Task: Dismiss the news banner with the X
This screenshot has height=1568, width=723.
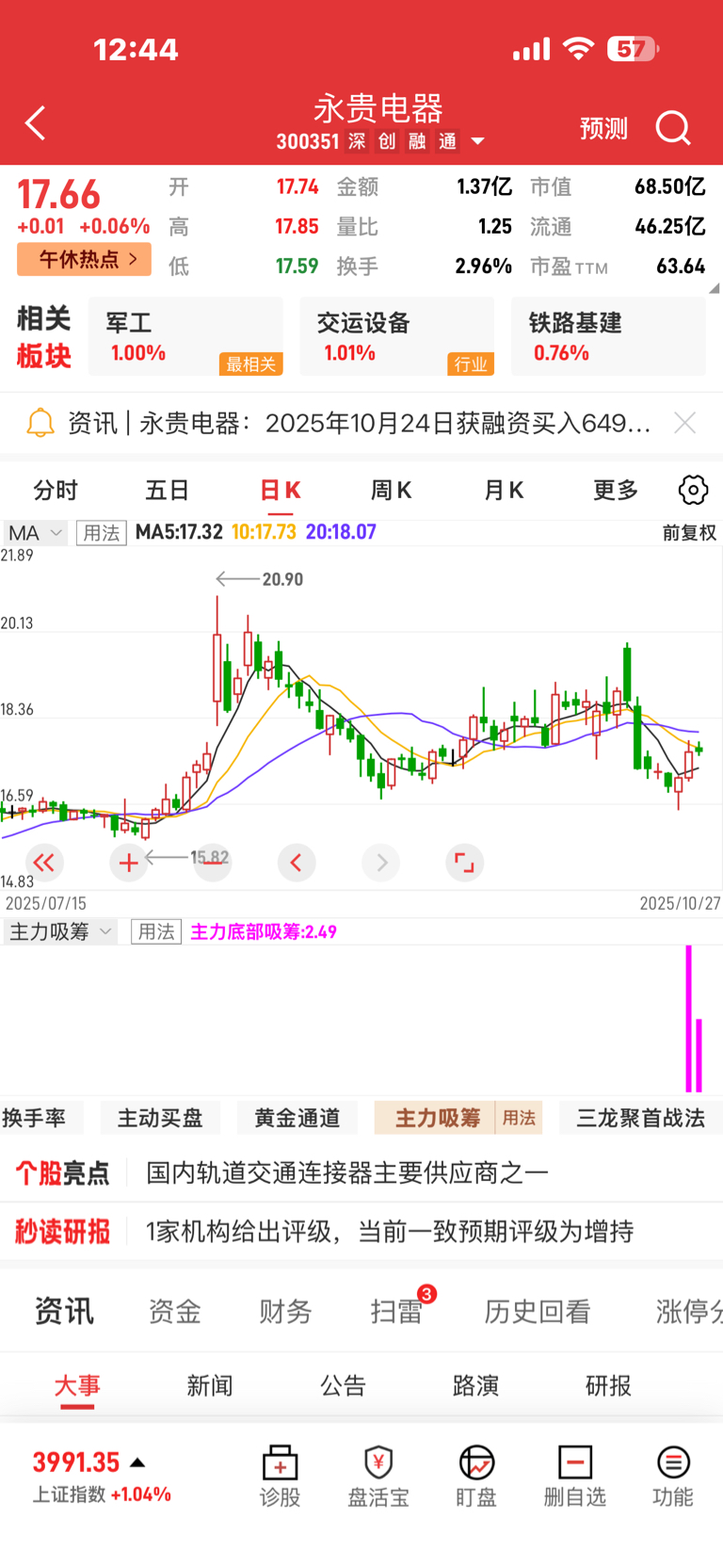Action: [x=684, y=423]
